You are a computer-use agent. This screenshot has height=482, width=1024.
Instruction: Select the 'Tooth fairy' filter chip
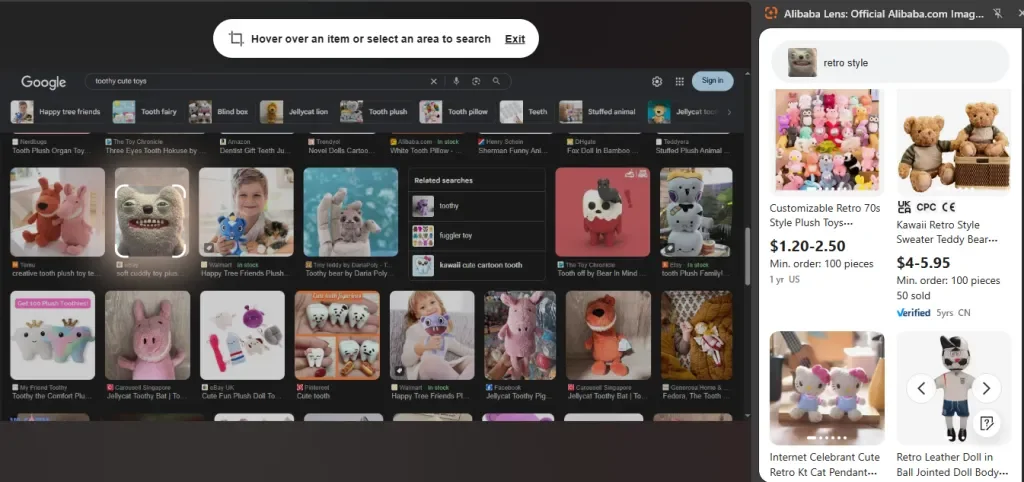pos(147,112)
